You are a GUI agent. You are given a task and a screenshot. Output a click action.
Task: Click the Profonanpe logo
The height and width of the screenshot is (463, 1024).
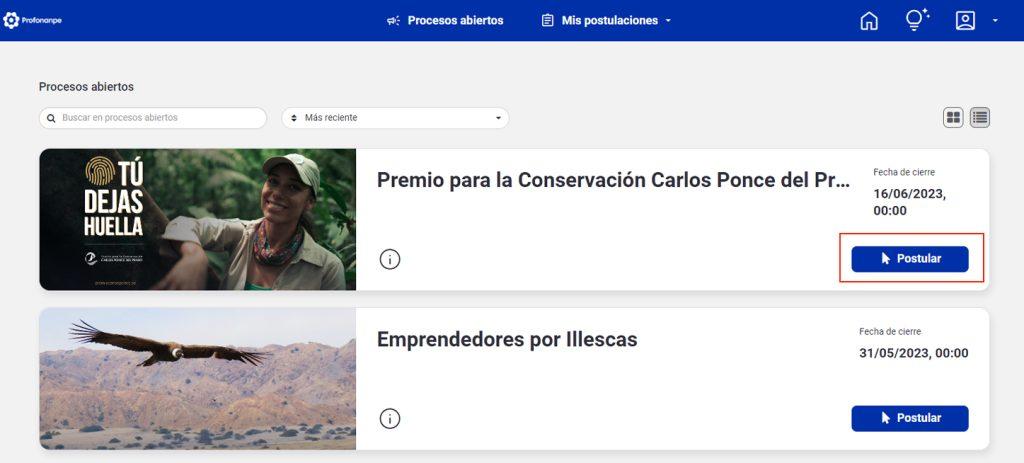(33, 20)
